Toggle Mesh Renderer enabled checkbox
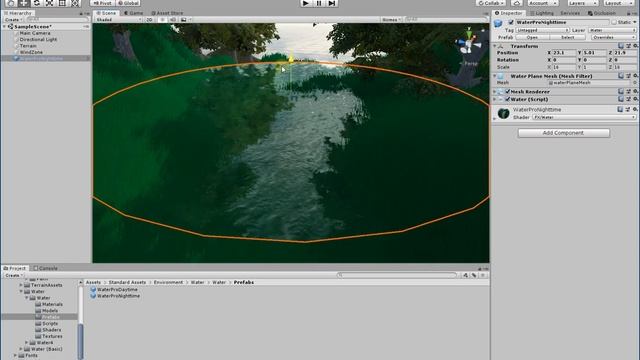 coord(508,92)
